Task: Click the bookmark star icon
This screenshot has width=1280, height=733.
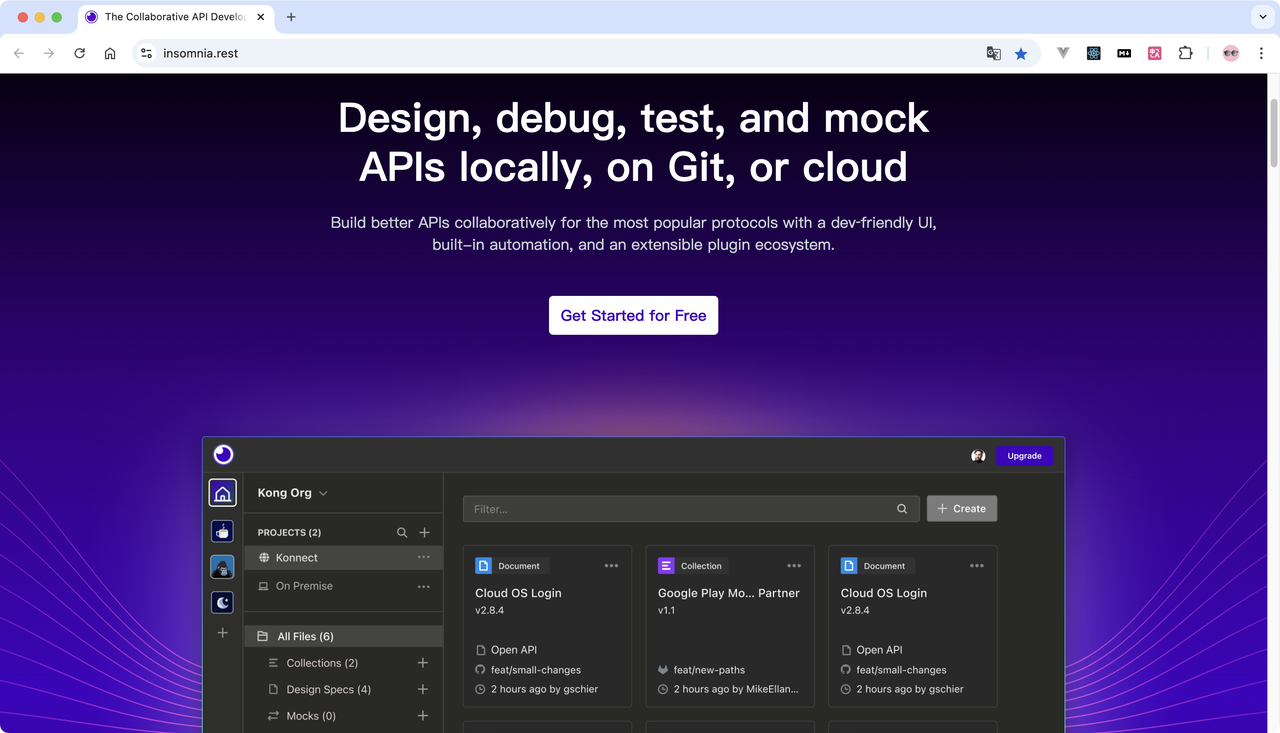Action: (x=1021, y=53)
